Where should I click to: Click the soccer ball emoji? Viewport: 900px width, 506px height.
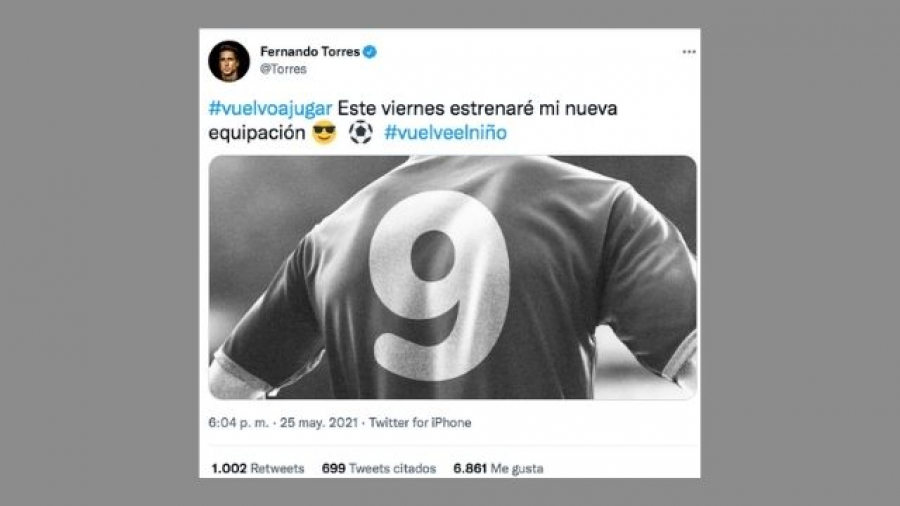(x=360, y=133)
